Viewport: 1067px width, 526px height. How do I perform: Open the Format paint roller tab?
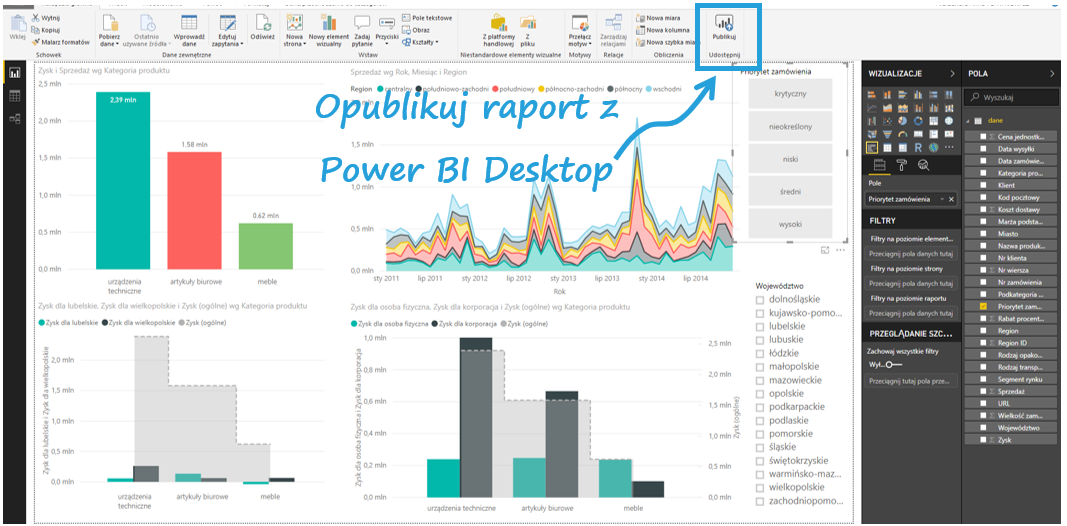[x=900, y=166]
